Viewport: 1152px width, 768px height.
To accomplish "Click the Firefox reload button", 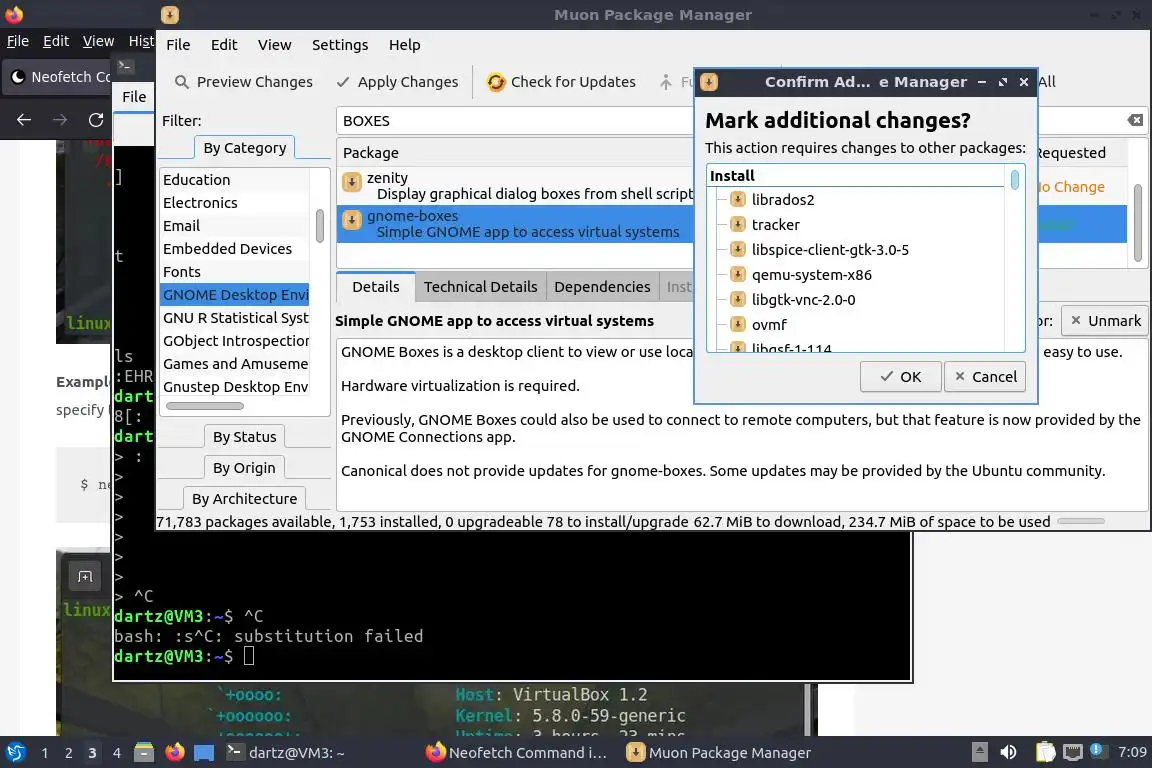I will click(96, 119).
